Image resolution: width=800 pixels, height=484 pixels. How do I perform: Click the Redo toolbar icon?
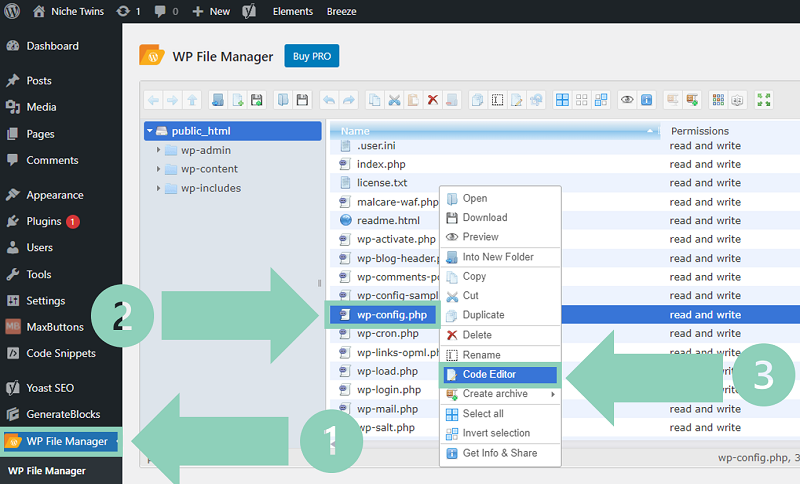pyautogui.click(x=348, y=100)
